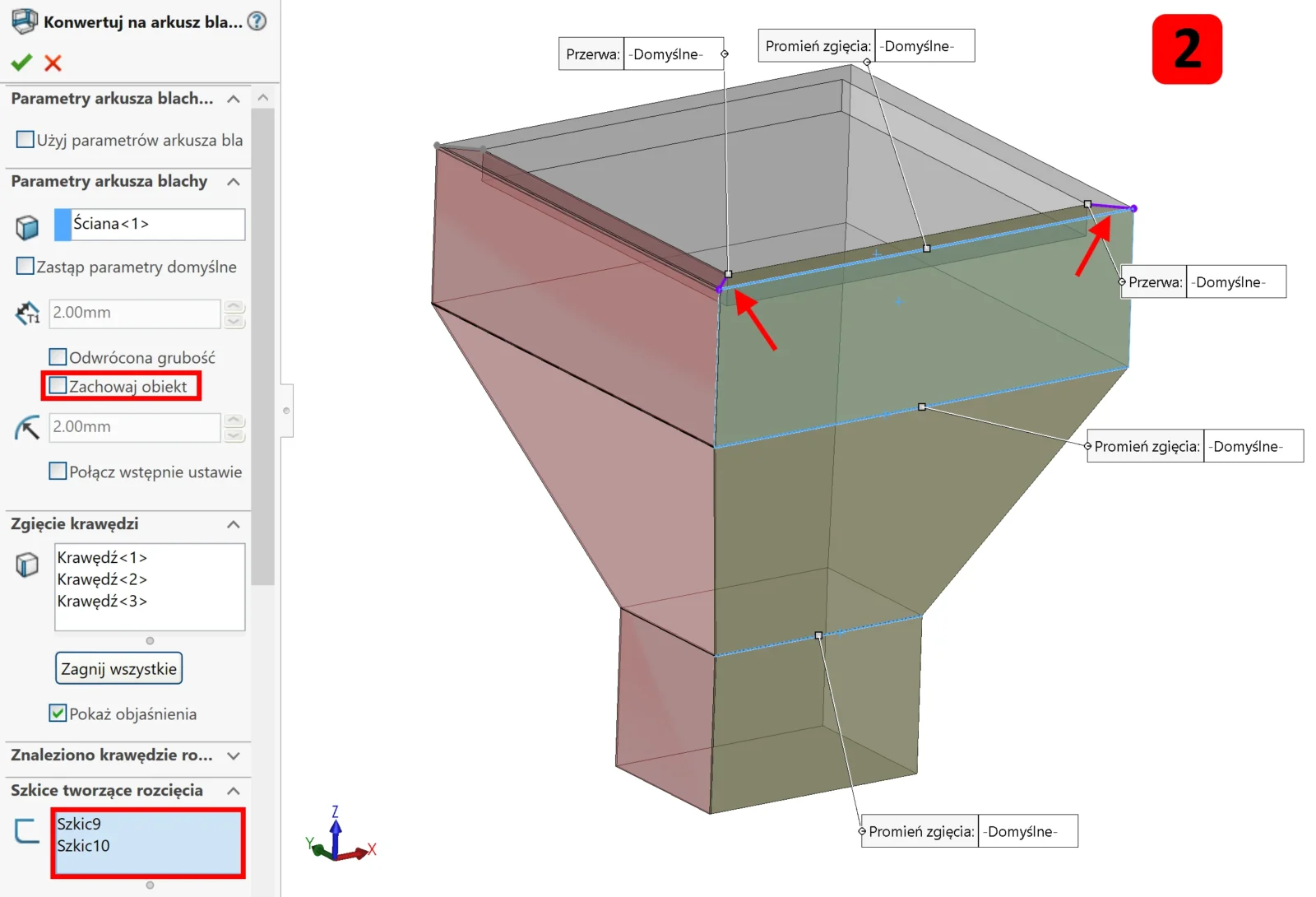Open middle-right 'Promień zgięcia' Domyślne value
Screen dimensions: 1316x897
click(x=1253, y=446)
